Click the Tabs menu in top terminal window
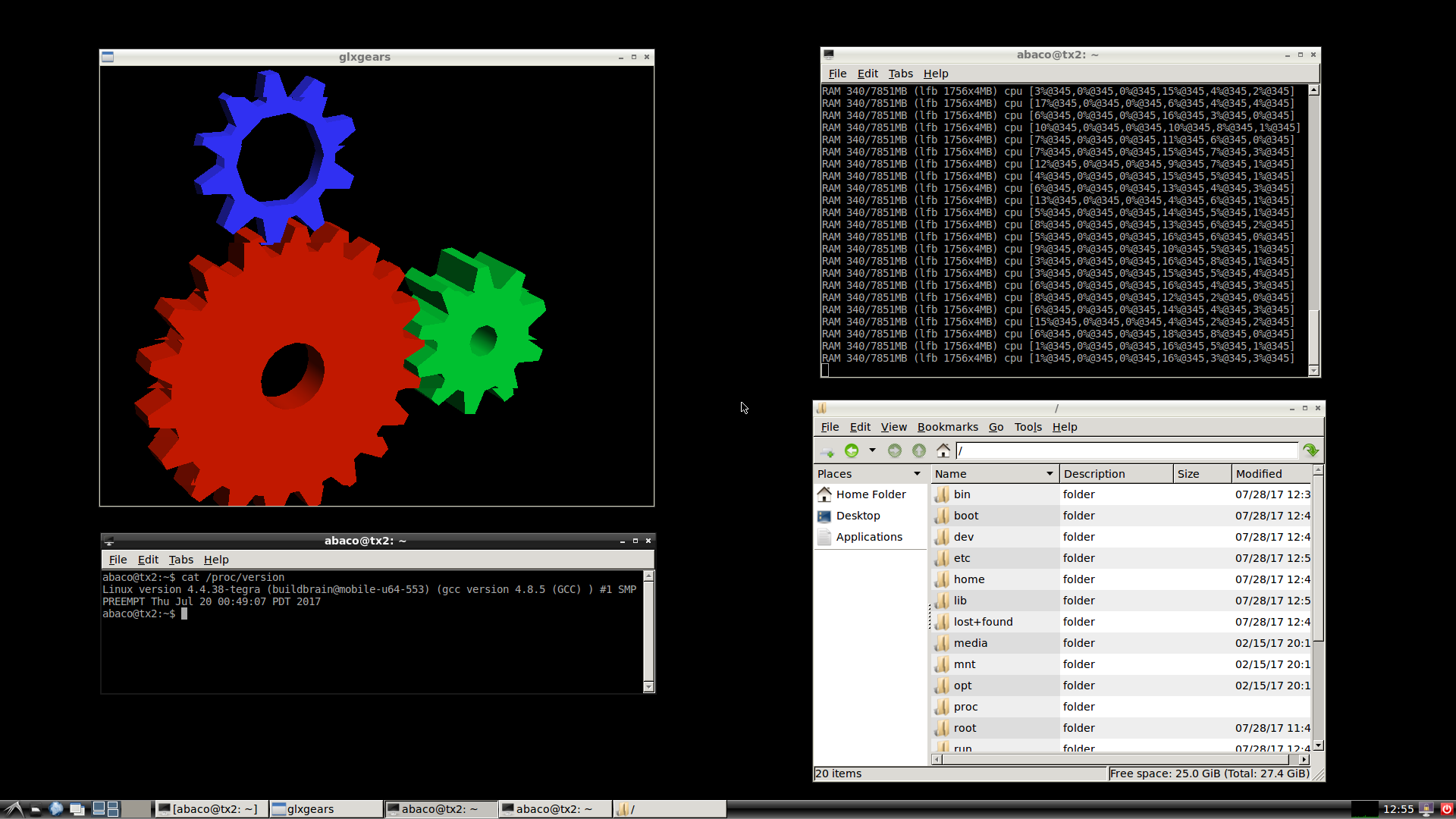Image resolution: width=1456 pixels, height=819 pixels. click(x=900, y=73)
